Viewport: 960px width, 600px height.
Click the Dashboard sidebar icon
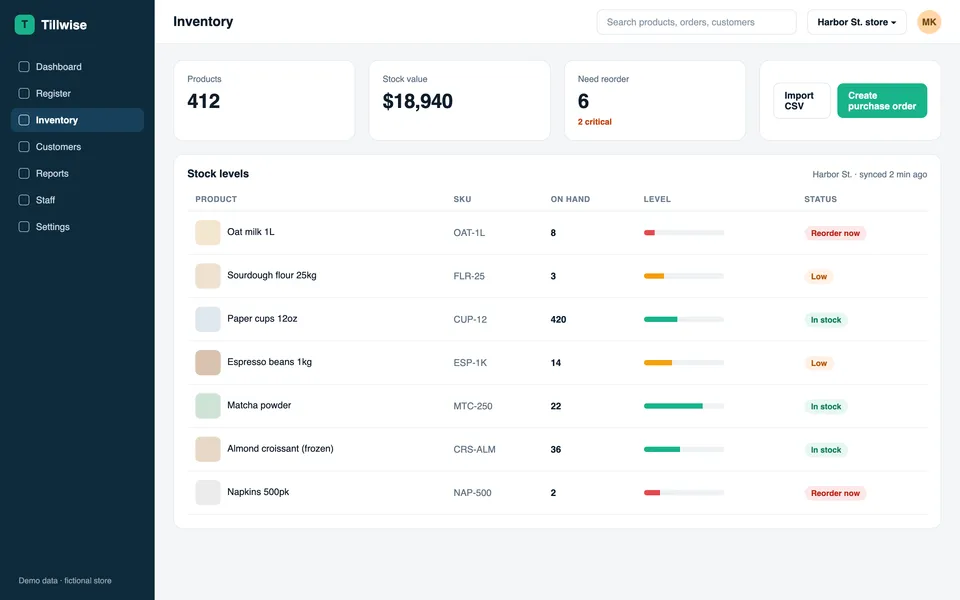pyautogui.click(x=24, y=67)
